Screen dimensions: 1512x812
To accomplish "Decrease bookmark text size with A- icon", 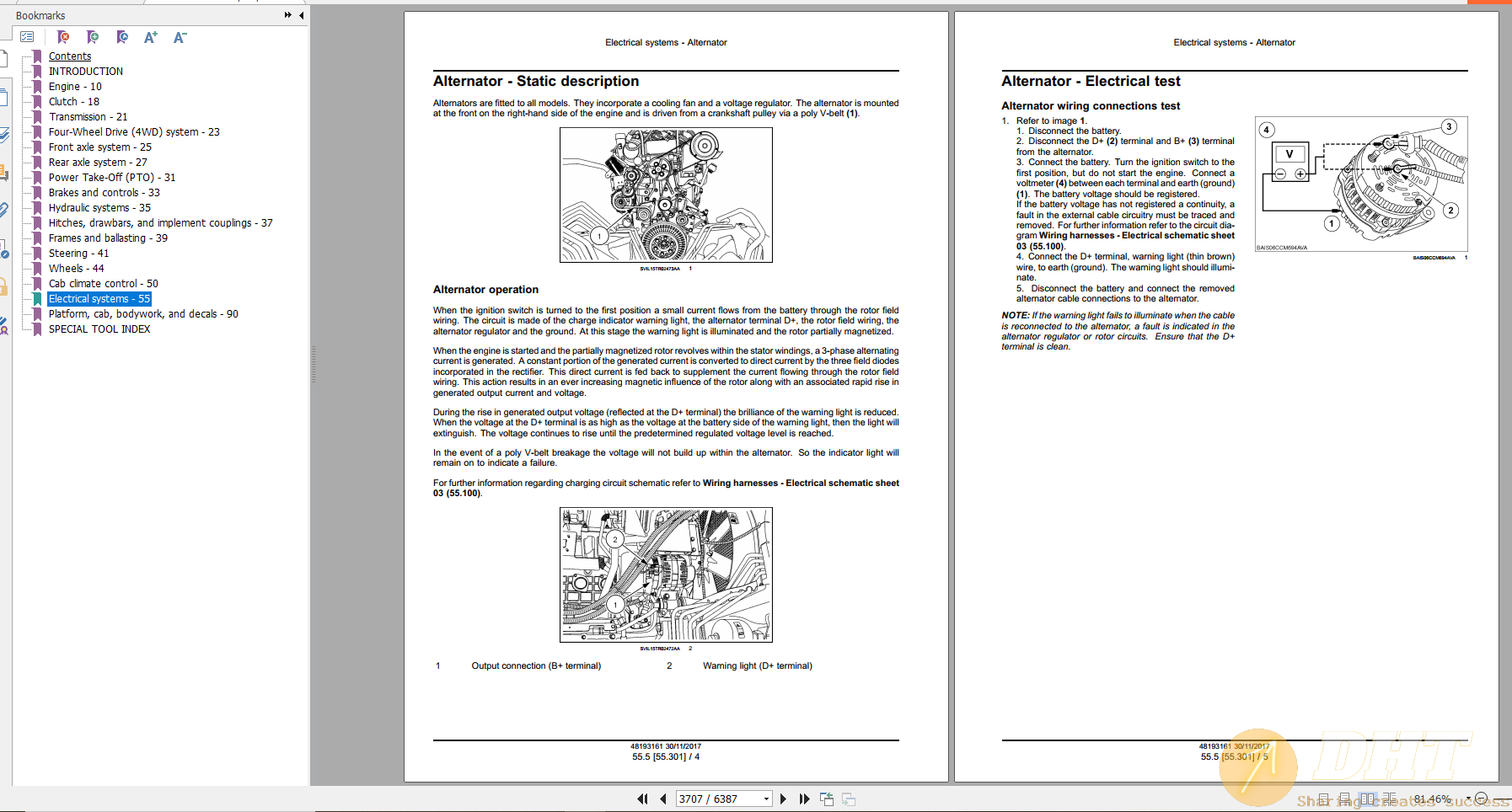I will [180, 37].
